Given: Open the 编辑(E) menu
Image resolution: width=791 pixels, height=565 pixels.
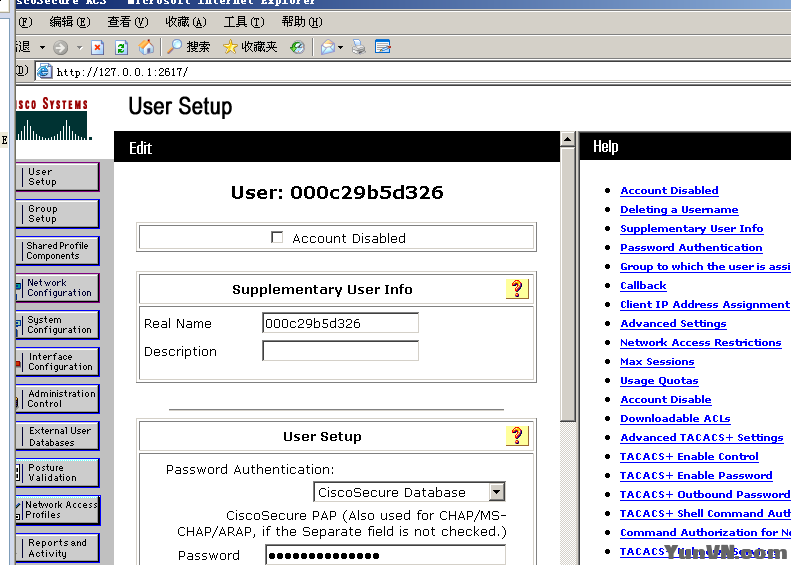Looking at the screenshot, I should pyautogui.click(x=70, y=22).
